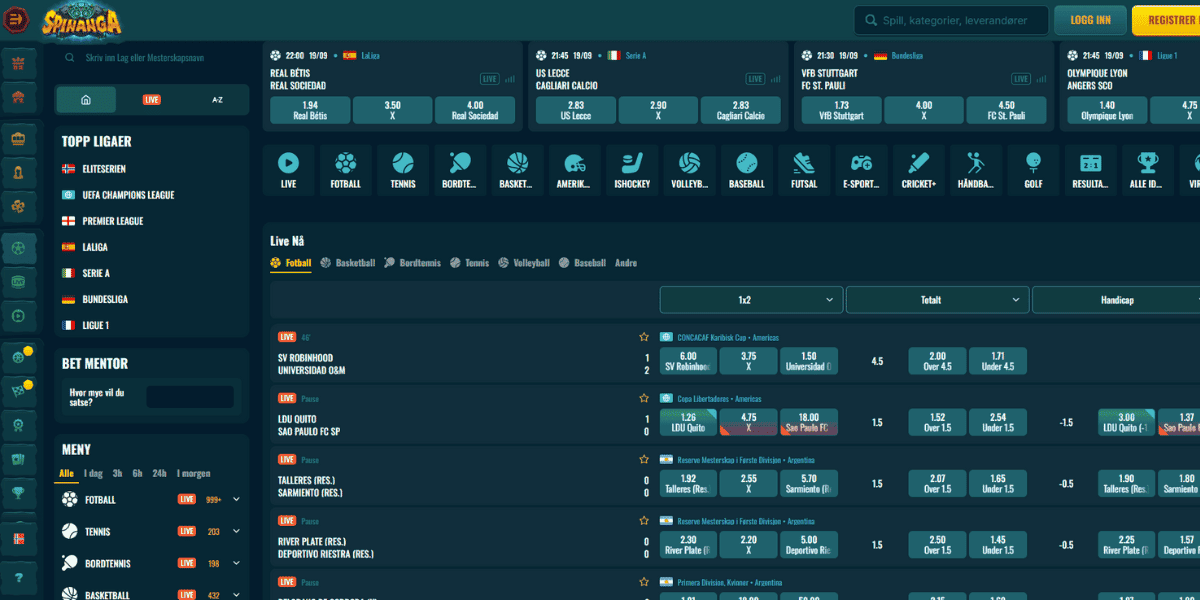Open the help question mark sidebar icon

pos(18,577)
